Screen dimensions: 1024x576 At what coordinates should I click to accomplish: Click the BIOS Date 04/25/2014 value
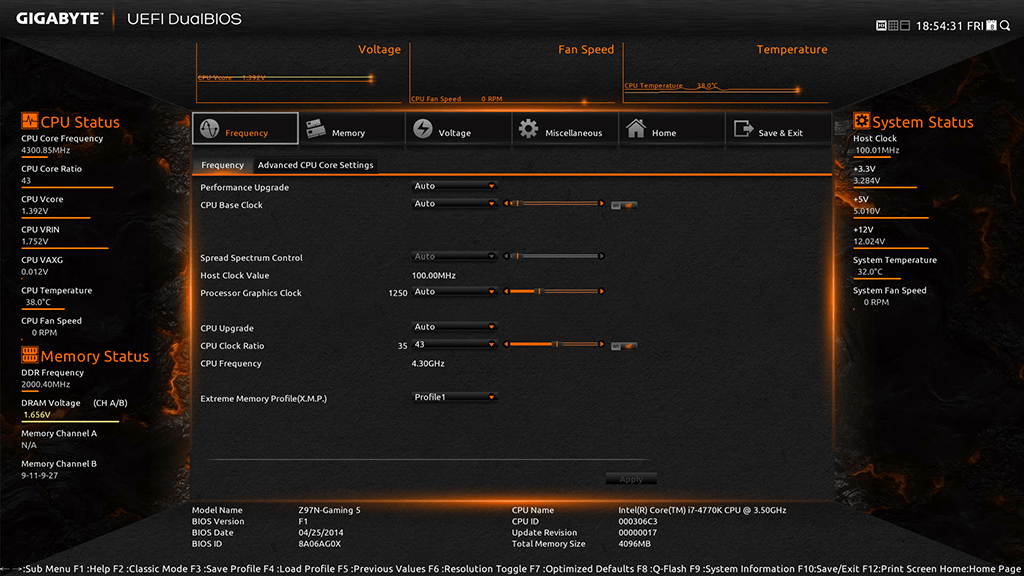[x=321, y=532]
